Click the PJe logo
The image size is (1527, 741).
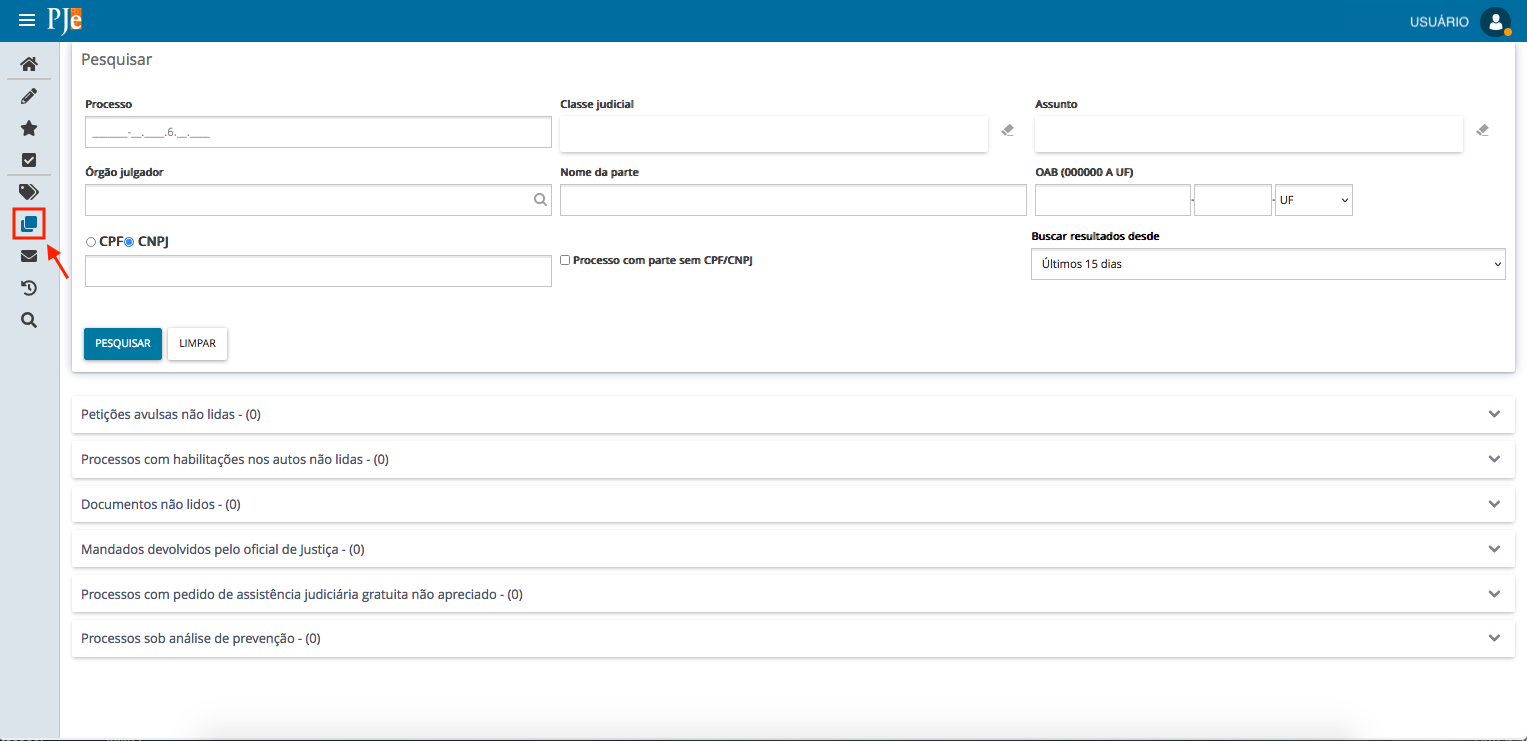point(64,20)
